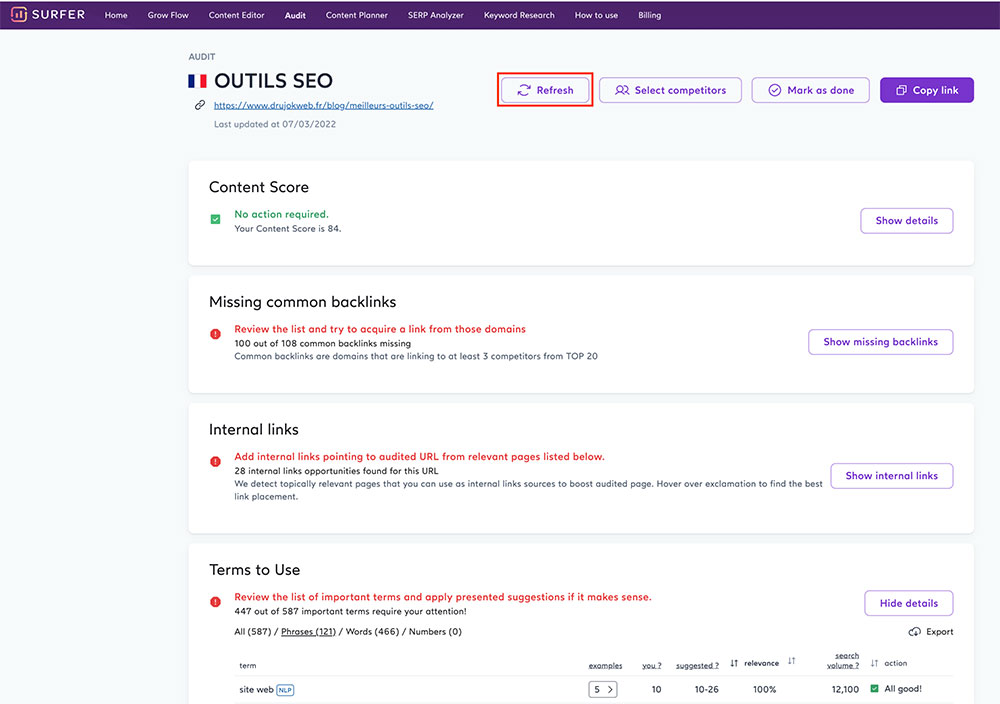Image resolution: width=1000 pixels, height=704 pixels.
Task: Click the Surfer logo icon
Action: 18,14
